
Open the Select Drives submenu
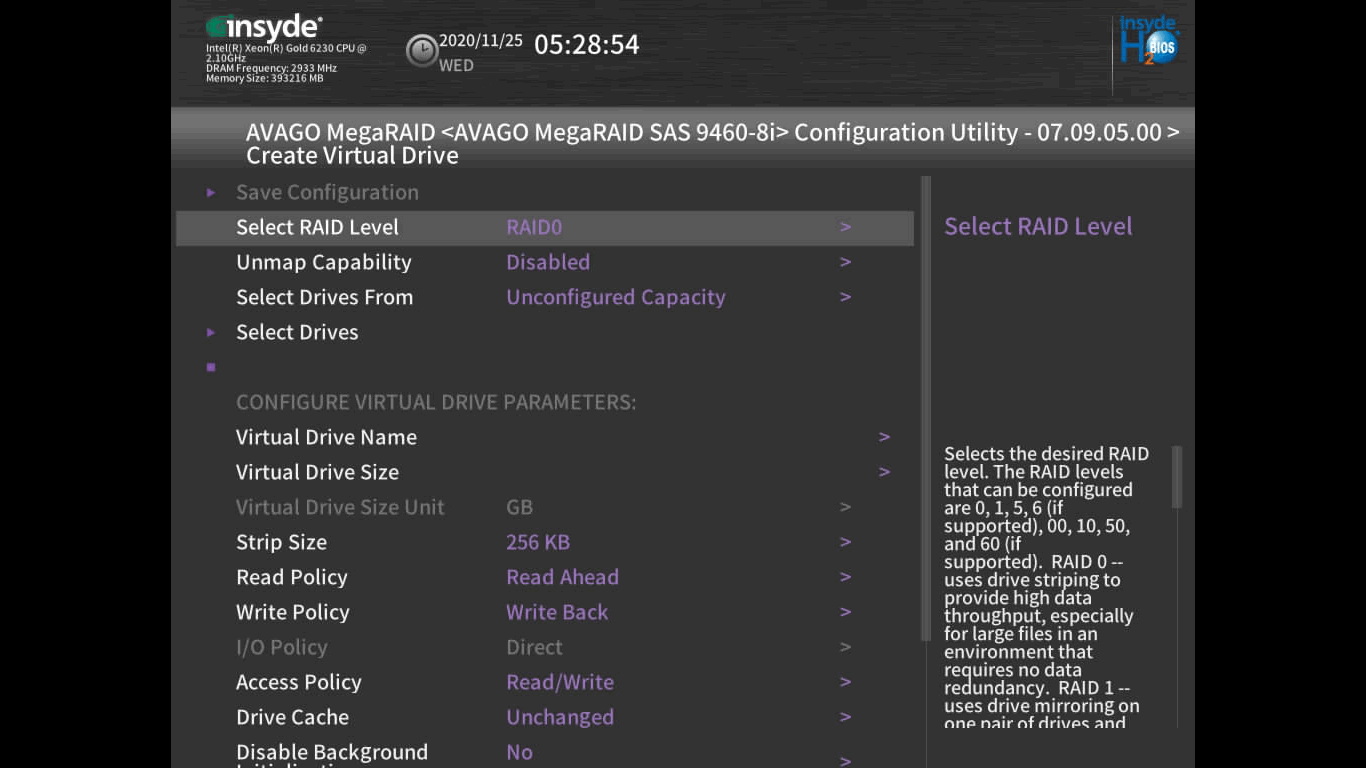tap(297, 332)
